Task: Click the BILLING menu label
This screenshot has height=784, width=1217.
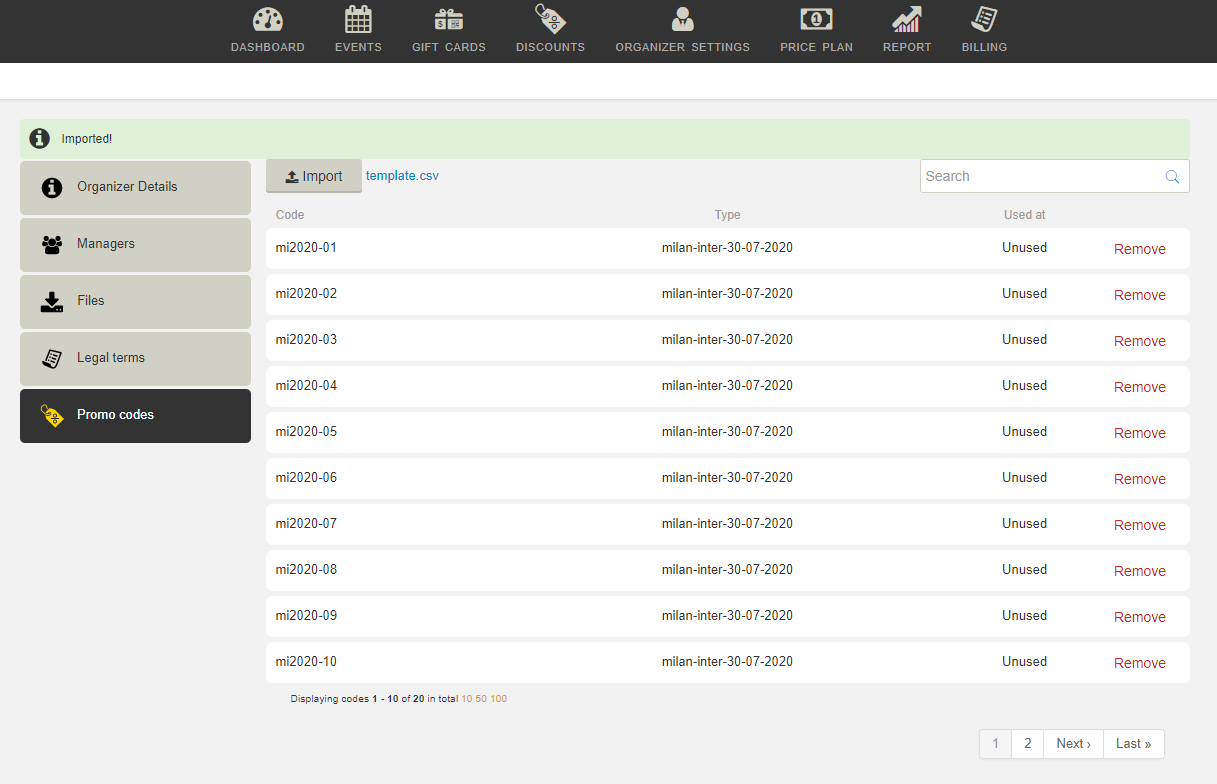Action: click(x=984, y=47)
